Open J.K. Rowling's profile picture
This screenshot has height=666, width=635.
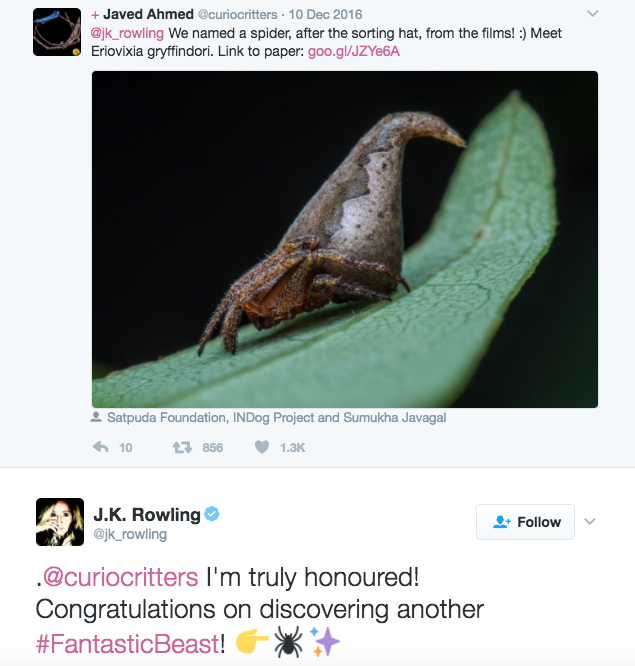click(x=60, y=522)
